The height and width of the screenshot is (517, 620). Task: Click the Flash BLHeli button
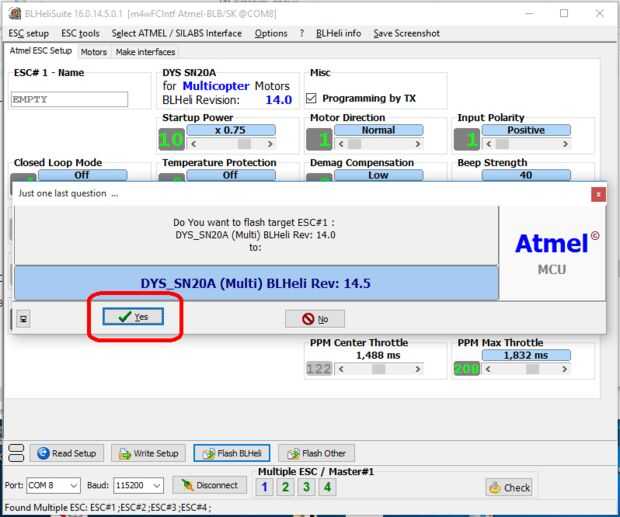pyautogui.click(x=232, y=453)
